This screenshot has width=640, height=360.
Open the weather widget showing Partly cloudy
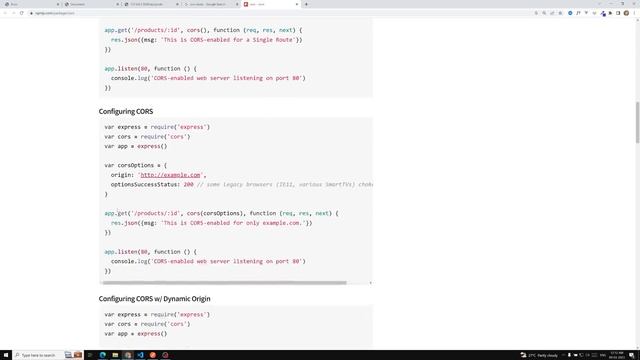tap(539, 355)
